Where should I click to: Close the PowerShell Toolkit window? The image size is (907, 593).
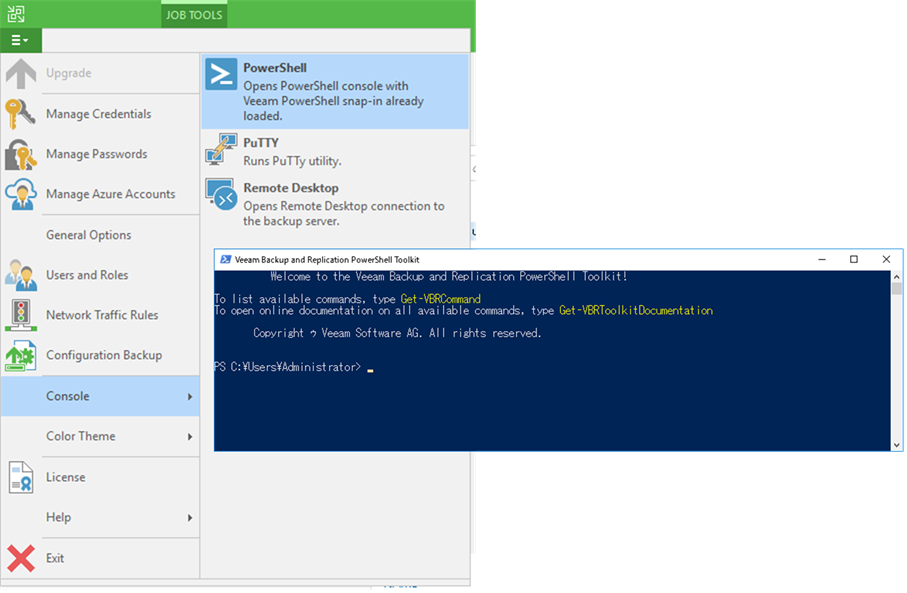[x=886, y=260]
